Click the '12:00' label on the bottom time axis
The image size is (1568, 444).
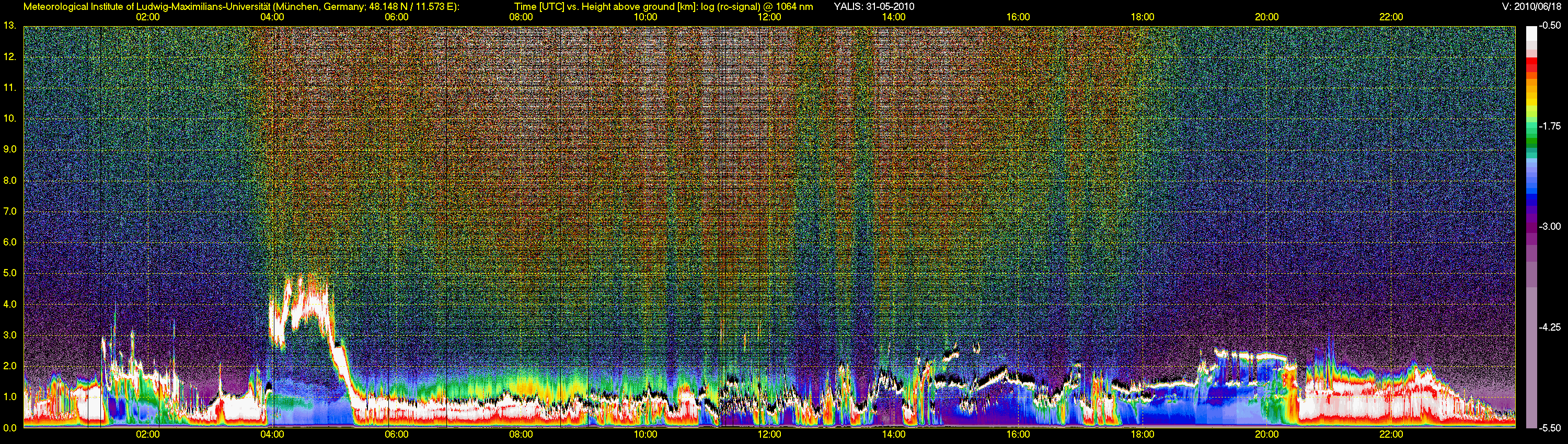769,434
